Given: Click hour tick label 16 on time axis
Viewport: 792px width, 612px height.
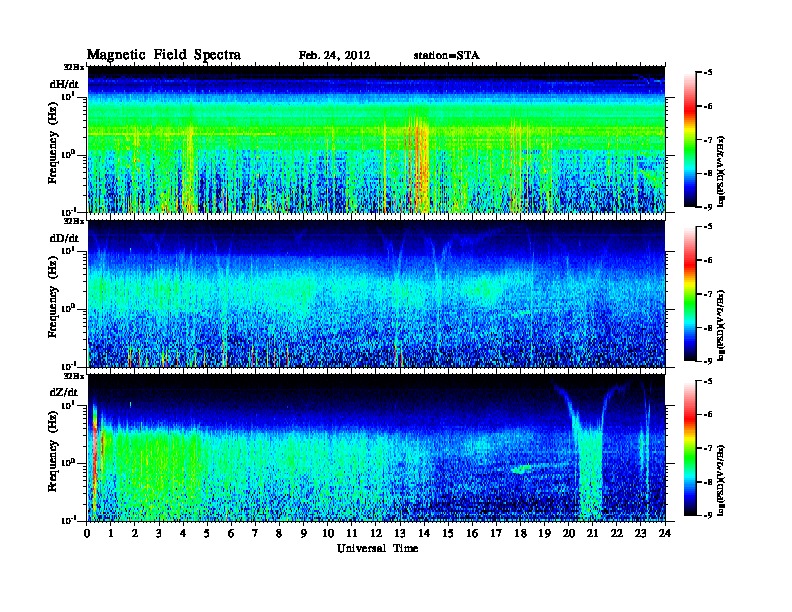Looking at the screenshot, I should coord(472,534).
